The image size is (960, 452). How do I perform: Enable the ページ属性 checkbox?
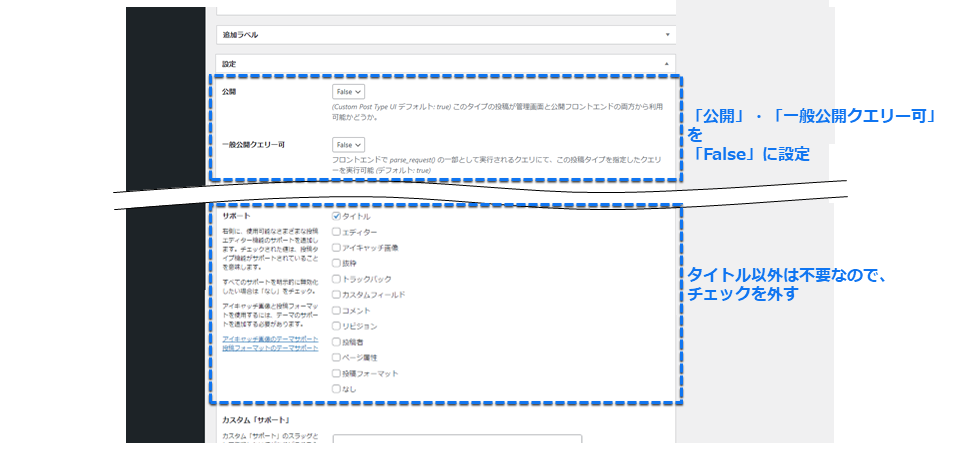(337, 357)
